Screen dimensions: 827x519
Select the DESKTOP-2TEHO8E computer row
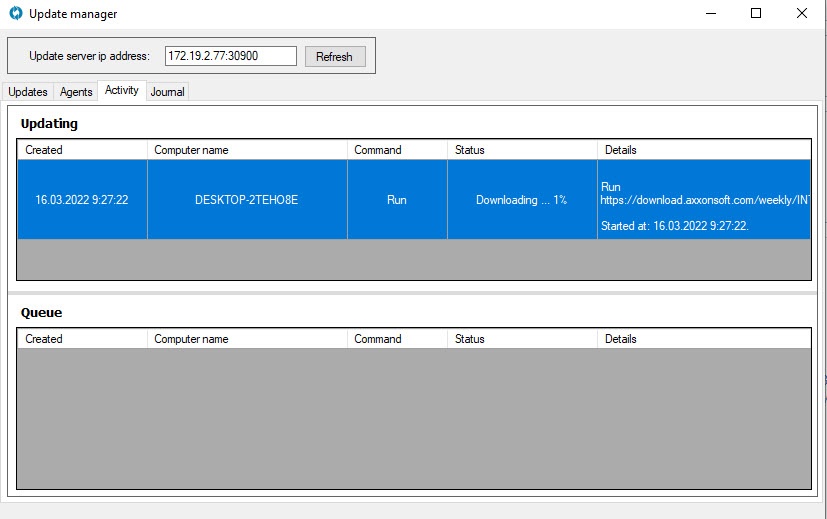pyautogui.click(x=246, y=200)
